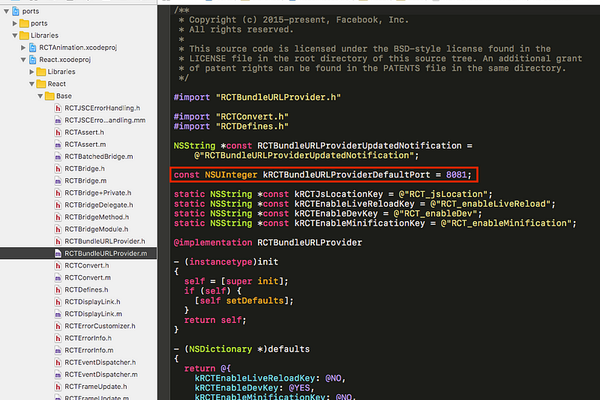Open RCTBridge.h file
This screenshot has height=400, width=600.
85,169
